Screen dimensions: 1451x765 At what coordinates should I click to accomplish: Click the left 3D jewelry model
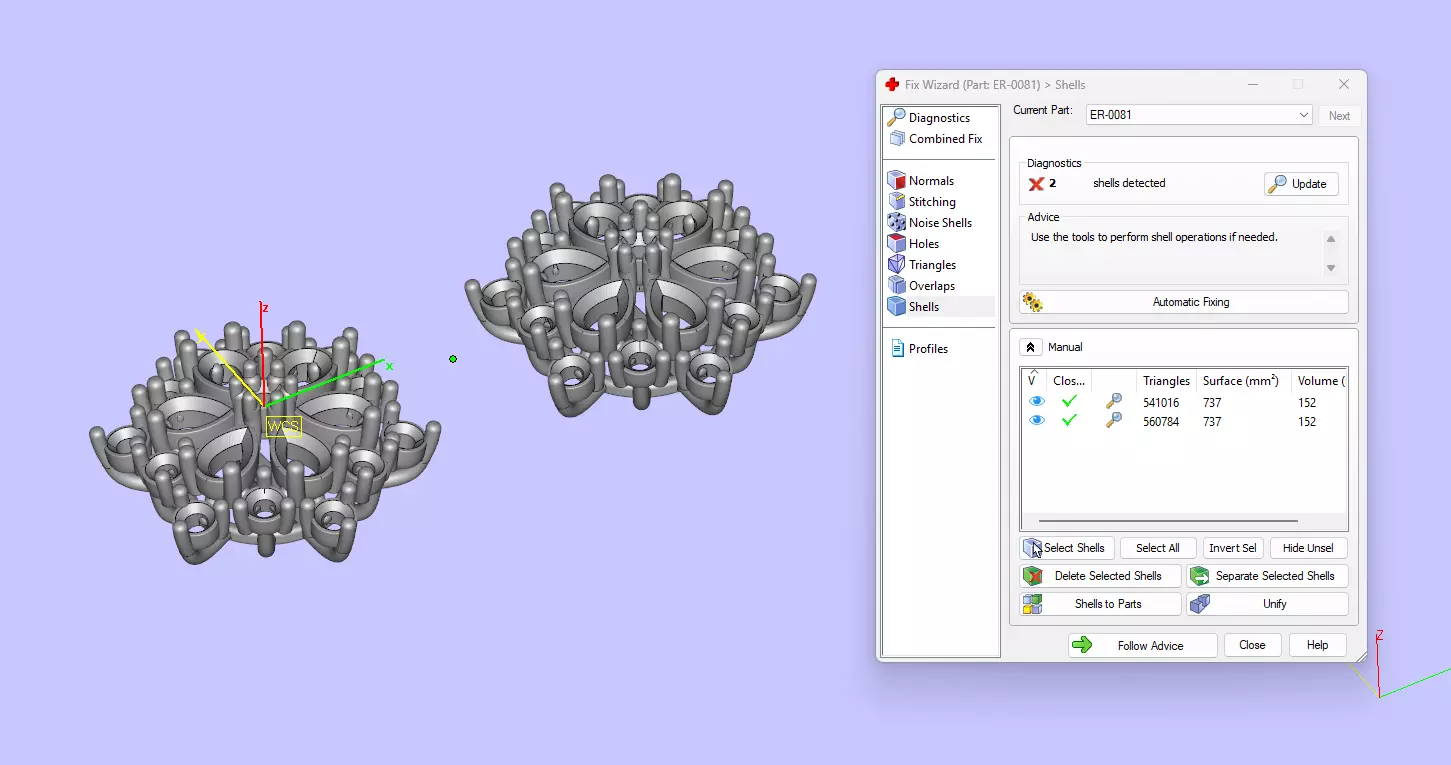(264, 440)
